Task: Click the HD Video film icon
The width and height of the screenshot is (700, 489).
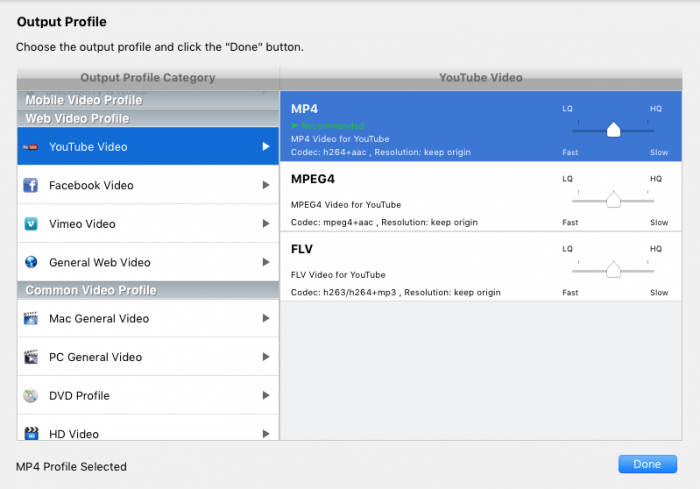Action: [31, 433]
